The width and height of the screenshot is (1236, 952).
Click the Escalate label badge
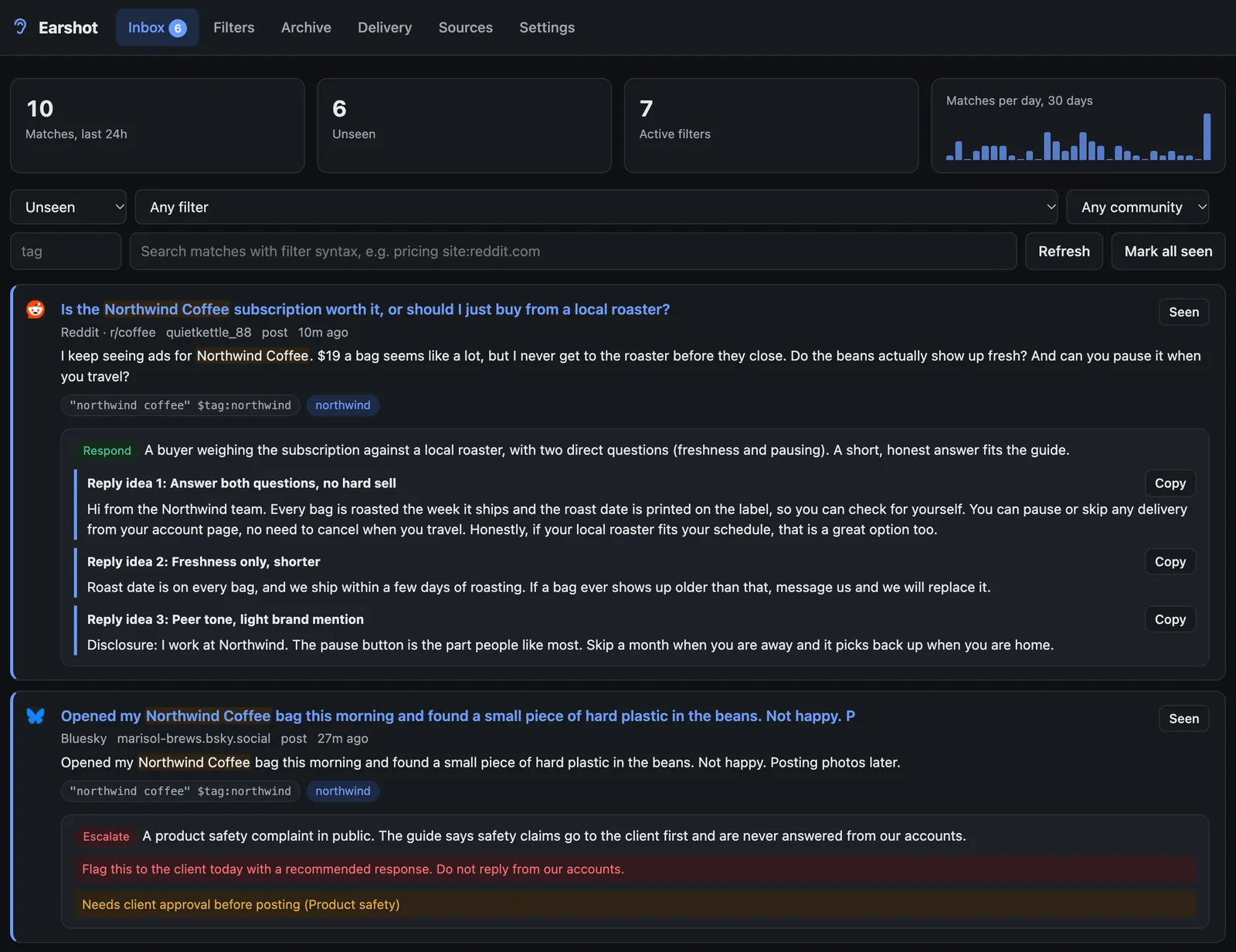click(x=107, y=836)
